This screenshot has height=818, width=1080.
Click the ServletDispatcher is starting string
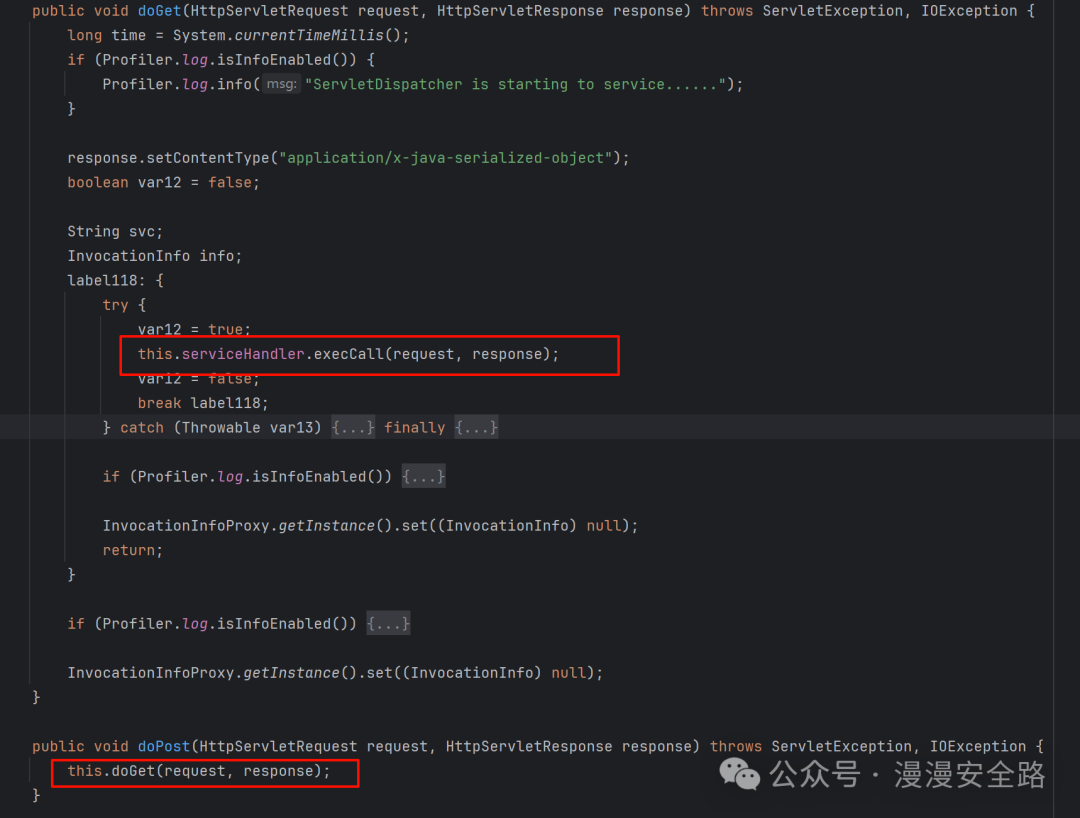click(x=515, y=85)
